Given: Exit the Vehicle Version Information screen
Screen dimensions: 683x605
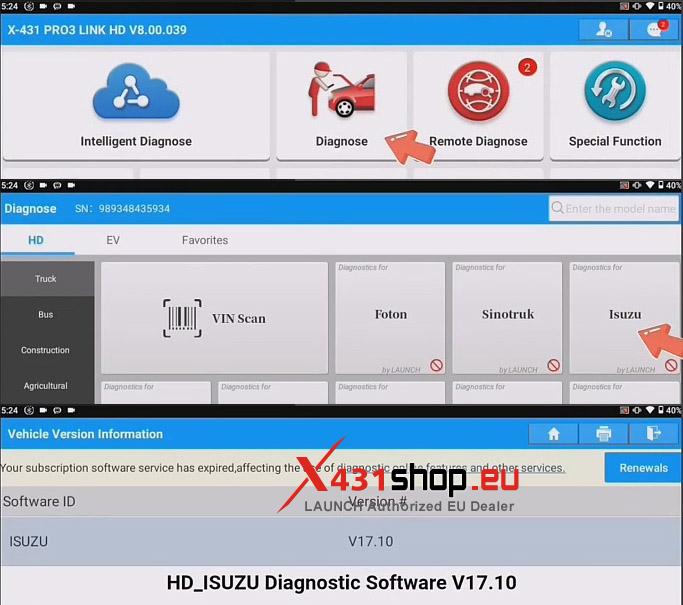Looking at the screenshot, I should 653,434.
